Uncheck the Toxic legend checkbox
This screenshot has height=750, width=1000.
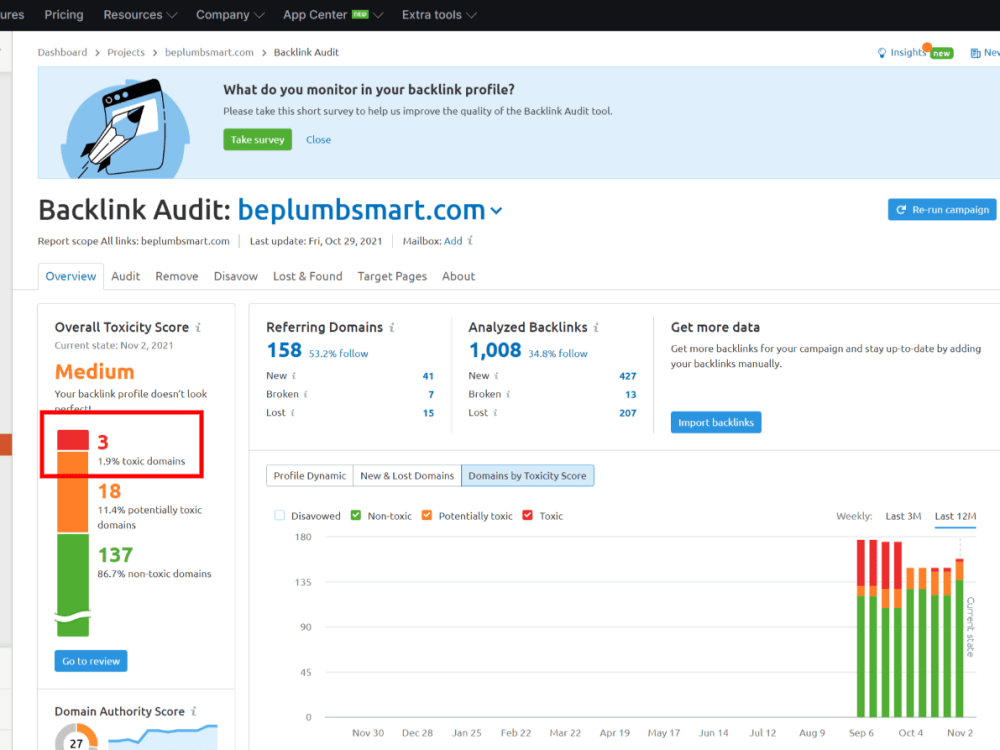527,515
